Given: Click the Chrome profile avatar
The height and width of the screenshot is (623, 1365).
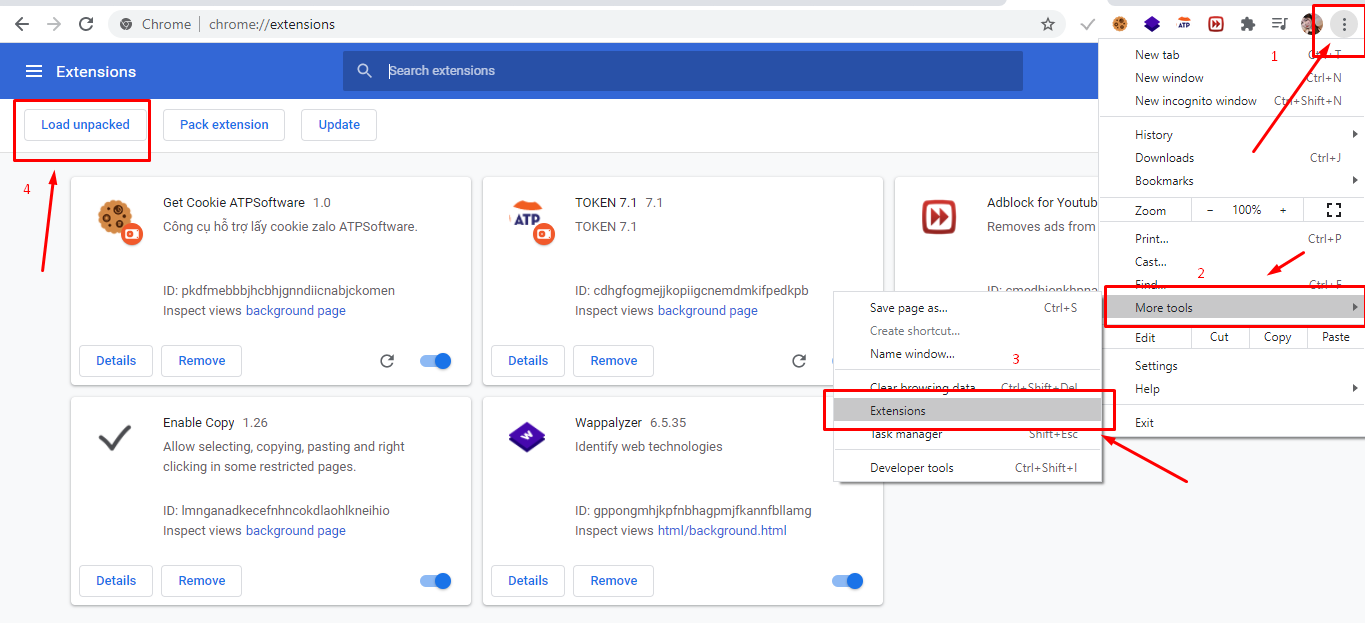Looking at the screenshot, I should coord(1311,23).
